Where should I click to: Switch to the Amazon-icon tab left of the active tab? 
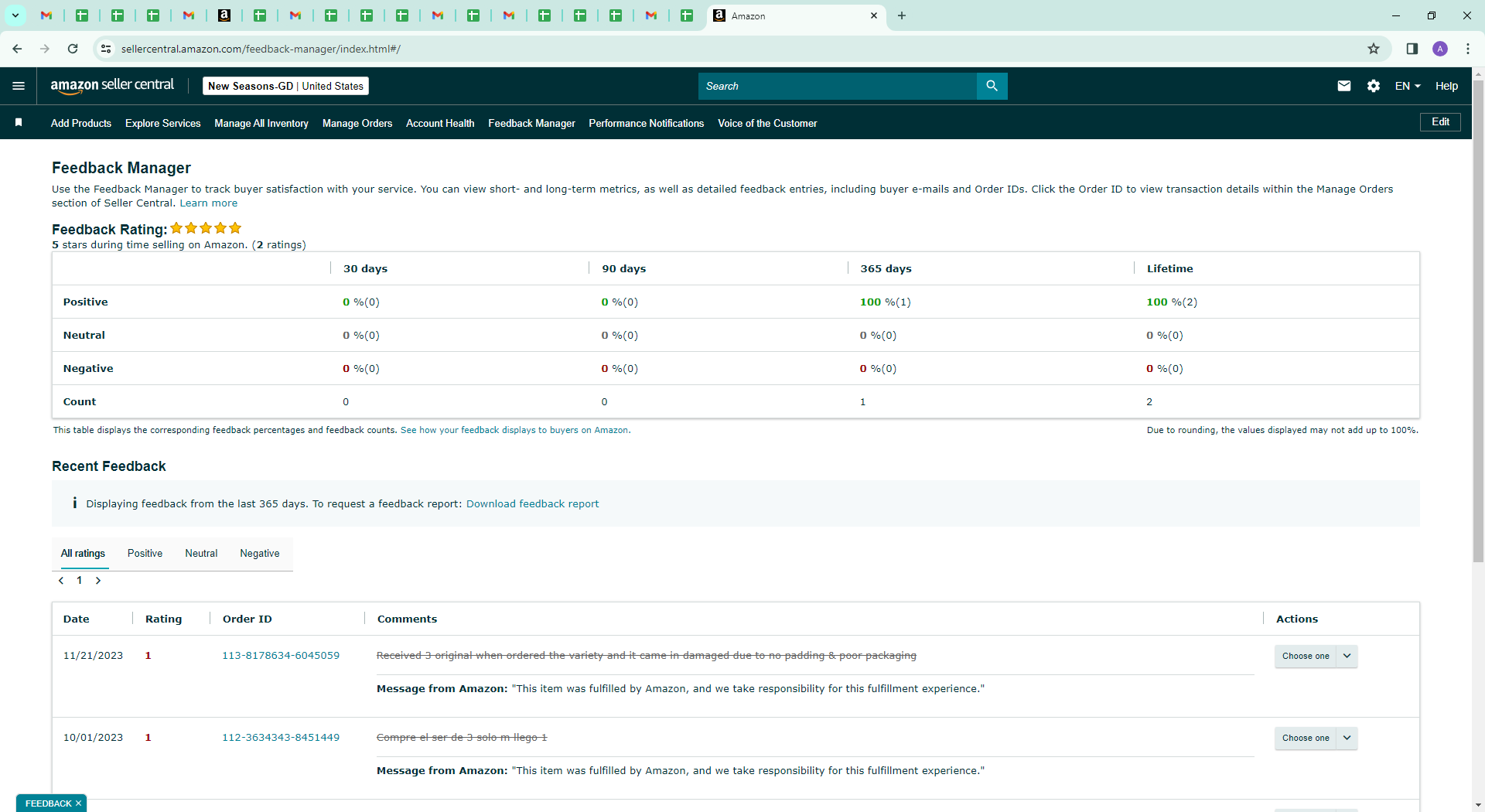pyautogui.click(x=224, y=15)
